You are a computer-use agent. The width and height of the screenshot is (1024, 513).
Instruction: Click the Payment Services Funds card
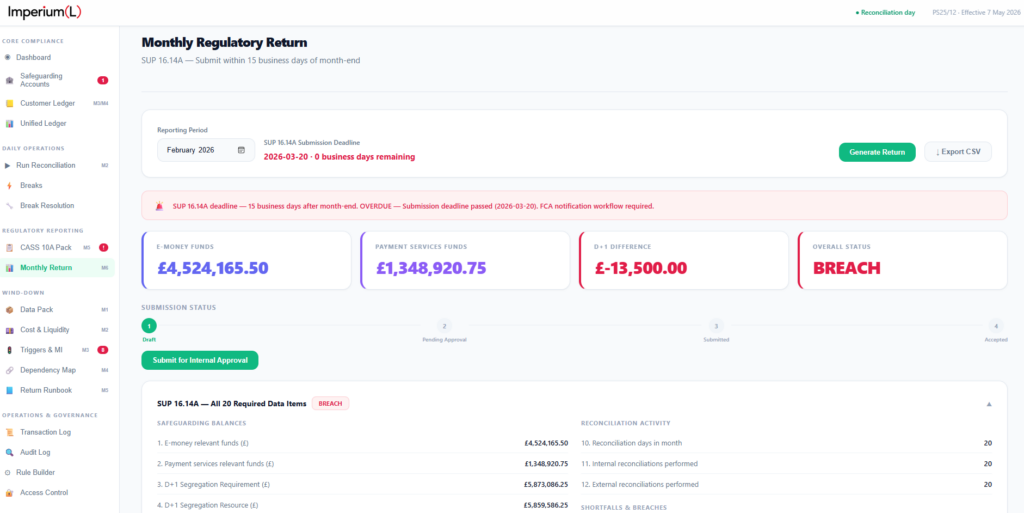coord(465,260)
